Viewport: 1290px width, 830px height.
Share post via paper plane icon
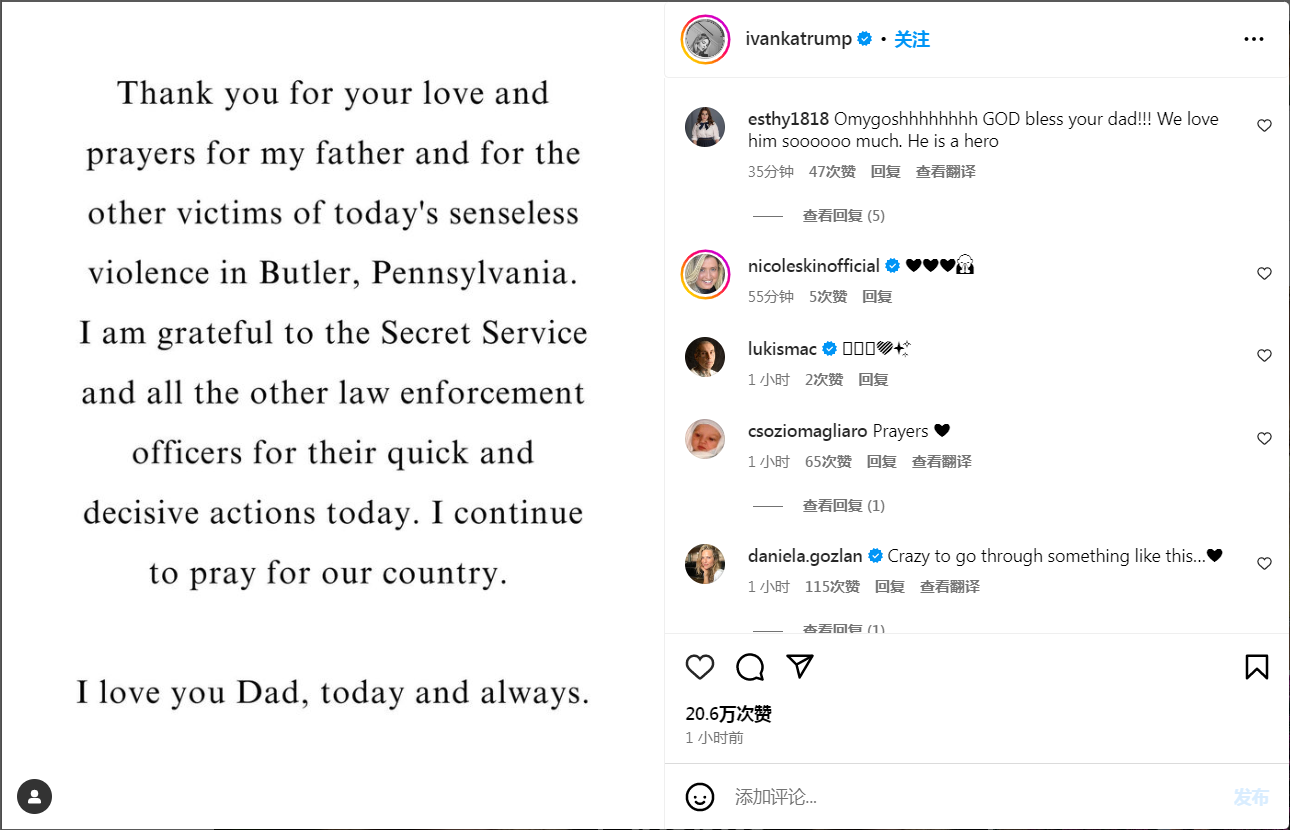point(800,667)
